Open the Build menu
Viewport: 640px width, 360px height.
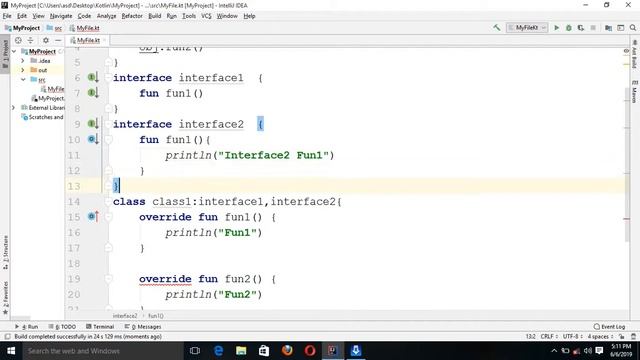pos(154,16)
